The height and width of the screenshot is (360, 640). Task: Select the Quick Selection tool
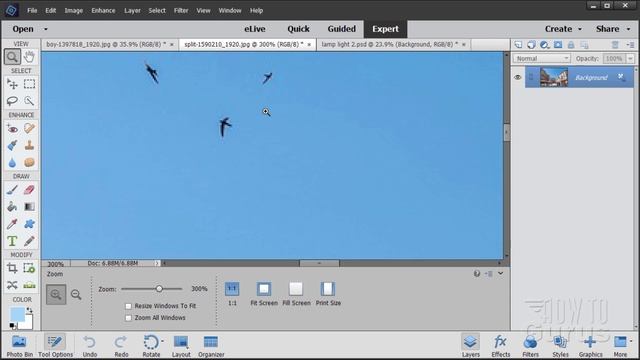(29, 100)
